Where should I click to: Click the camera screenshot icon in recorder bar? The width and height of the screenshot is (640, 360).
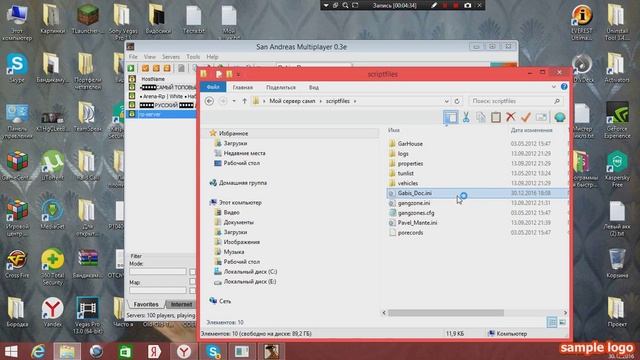(x=468, y=5)
